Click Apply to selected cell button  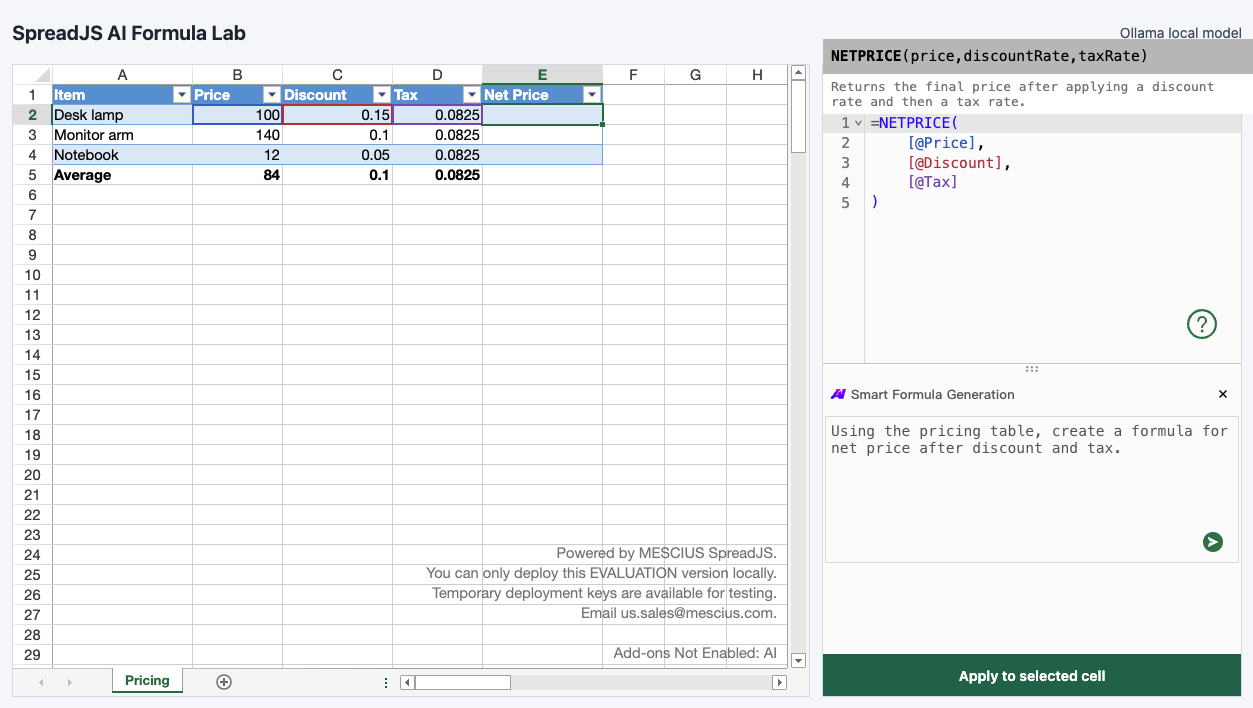(x=1032, y=676)
